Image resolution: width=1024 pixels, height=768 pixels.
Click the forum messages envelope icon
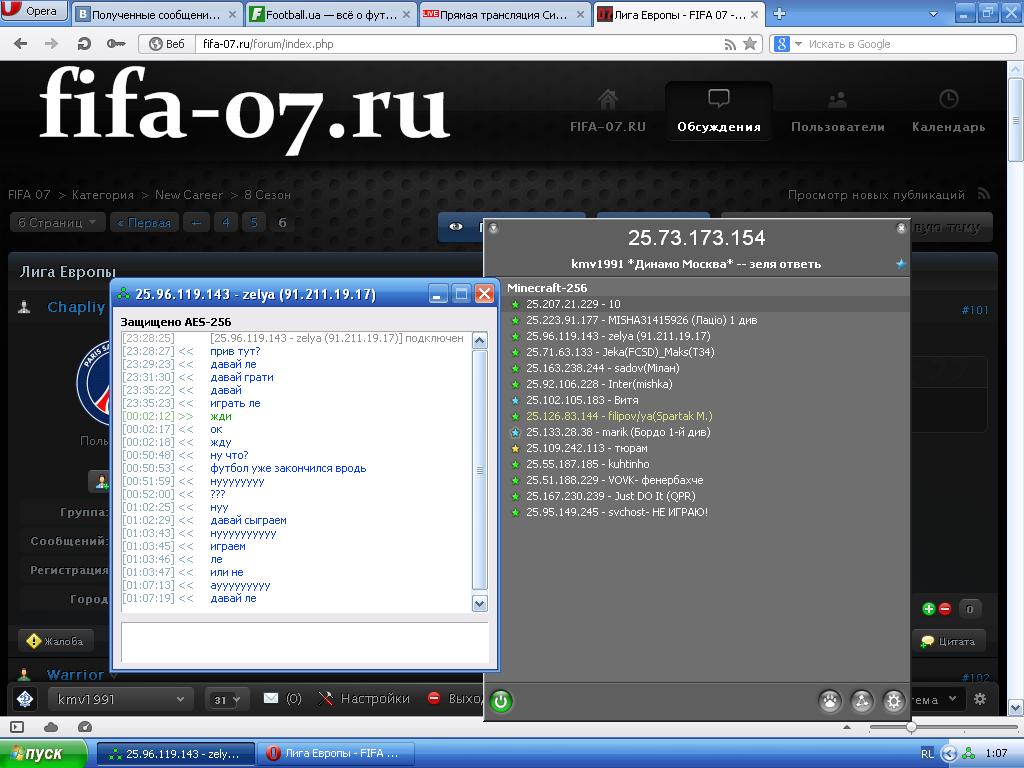(270, 699)
